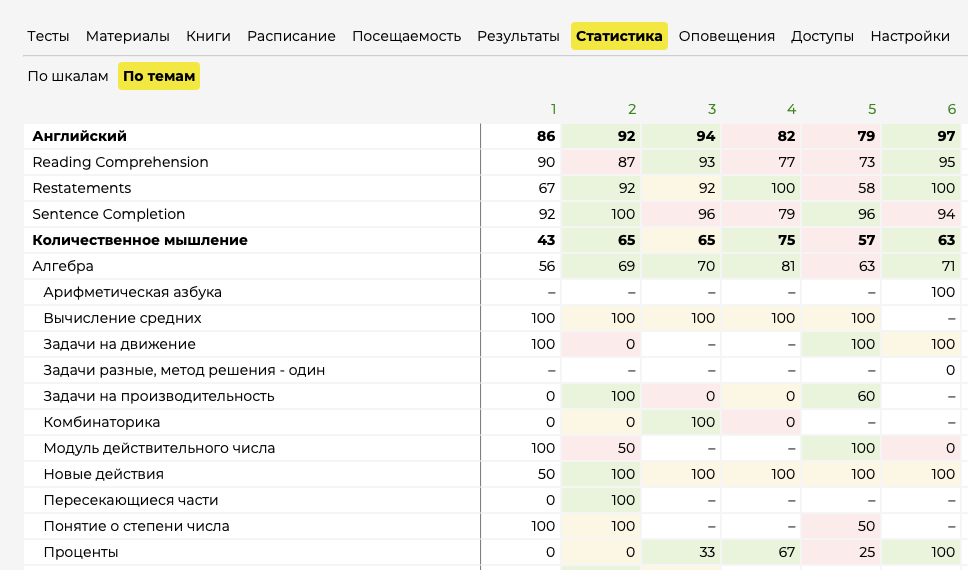Click the active Статистика tab
The height and width of the screenshot is (570, 968).
619,36
